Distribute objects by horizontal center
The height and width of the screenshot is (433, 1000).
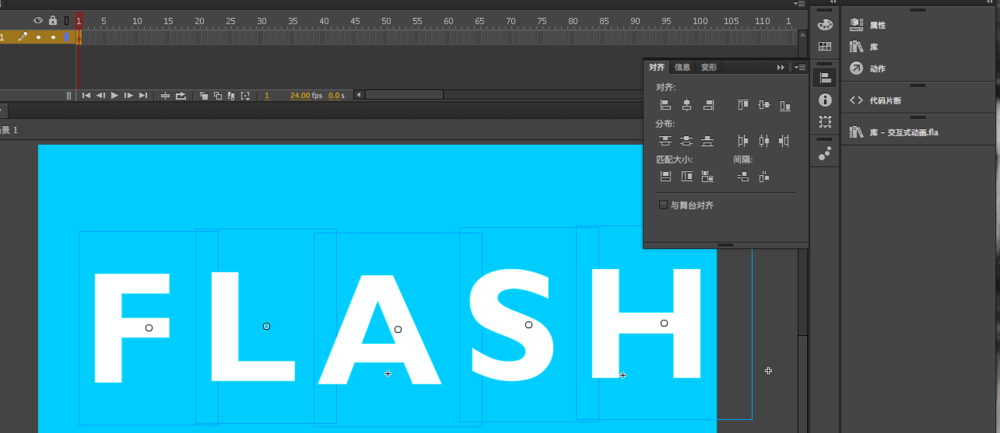764,141
